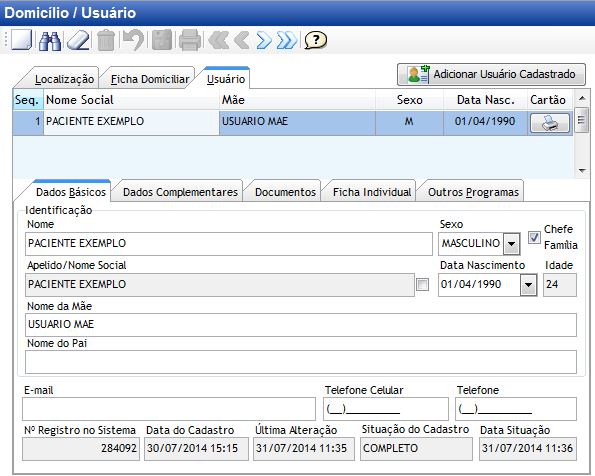Open the Dados Complementares tab
The width and height of the screenshot is (595, 476).
coord(180,192)
